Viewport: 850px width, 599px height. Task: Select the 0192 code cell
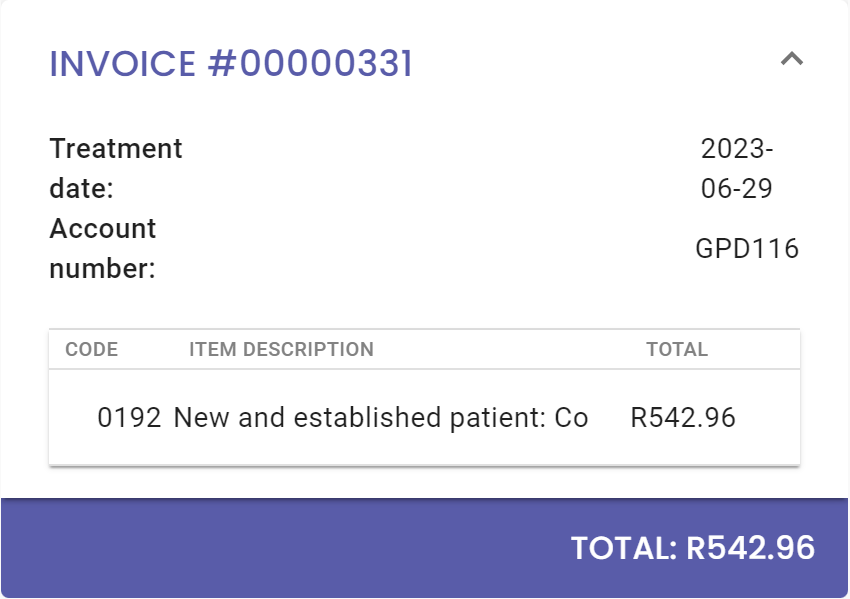pos(129,418)
